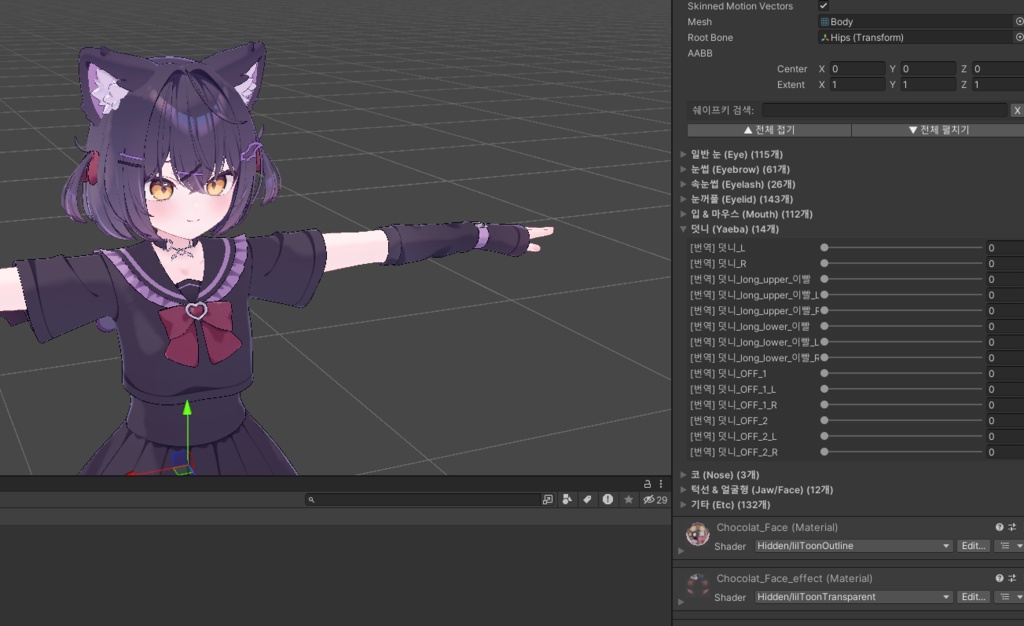
Task: Open the Mesh object picker circle
Action: 1019,22
